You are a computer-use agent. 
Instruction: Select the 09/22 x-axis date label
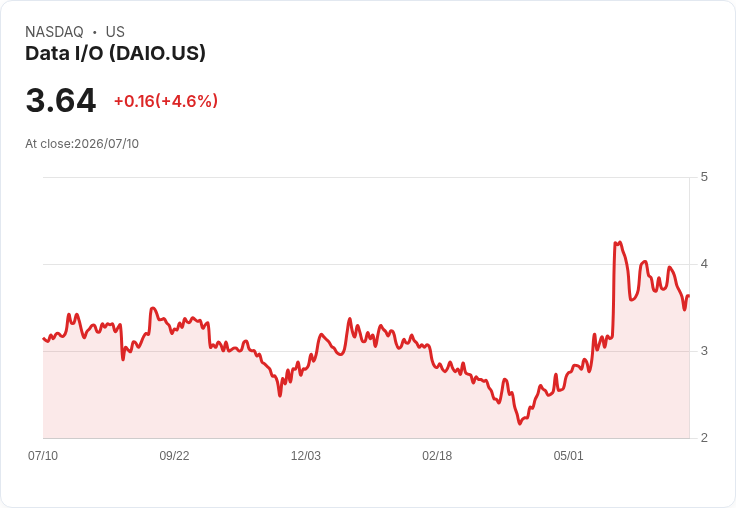coord(174,455)
